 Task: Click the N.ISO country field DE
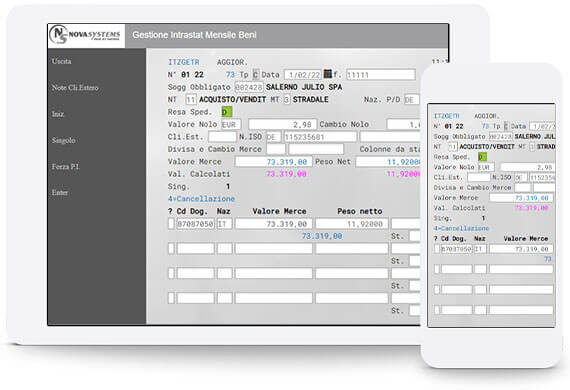[274, 137]
